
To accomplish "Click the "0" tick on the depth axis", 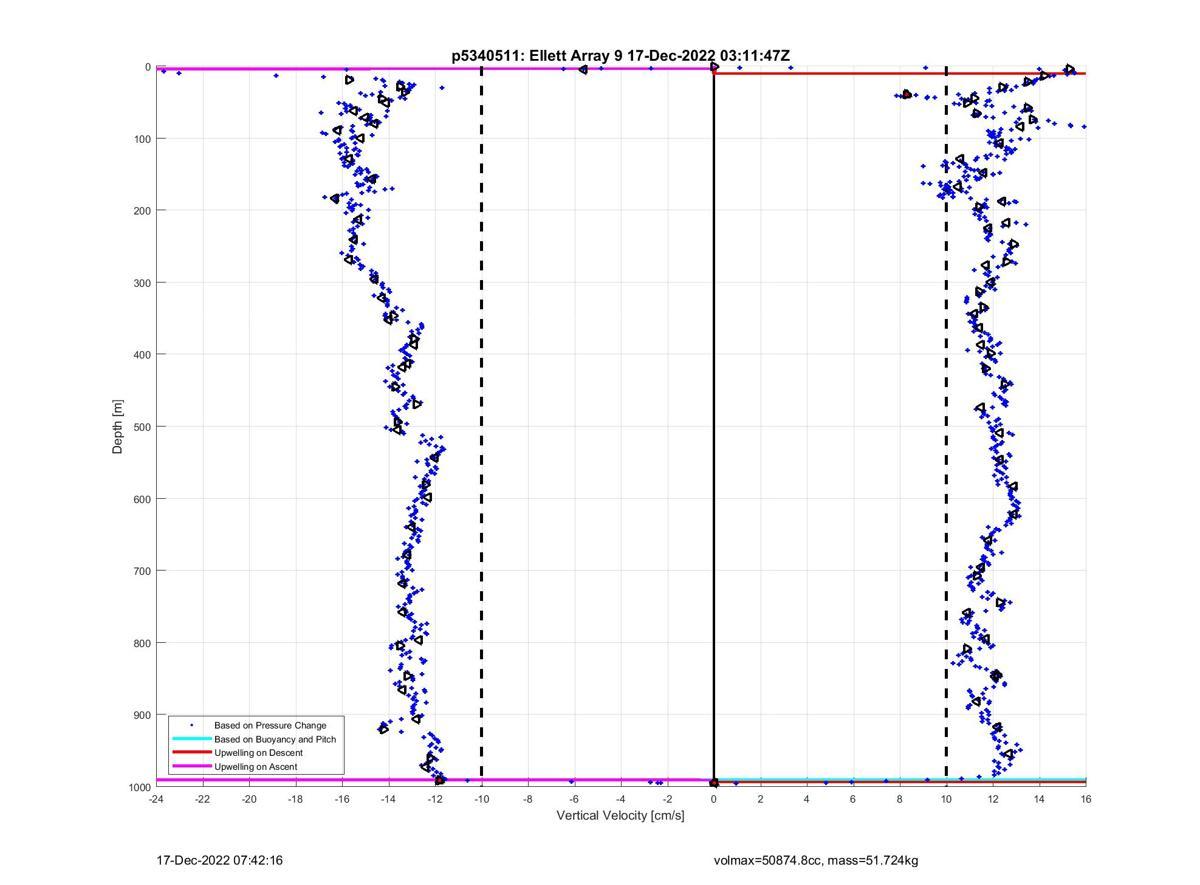I will point(148,67).
